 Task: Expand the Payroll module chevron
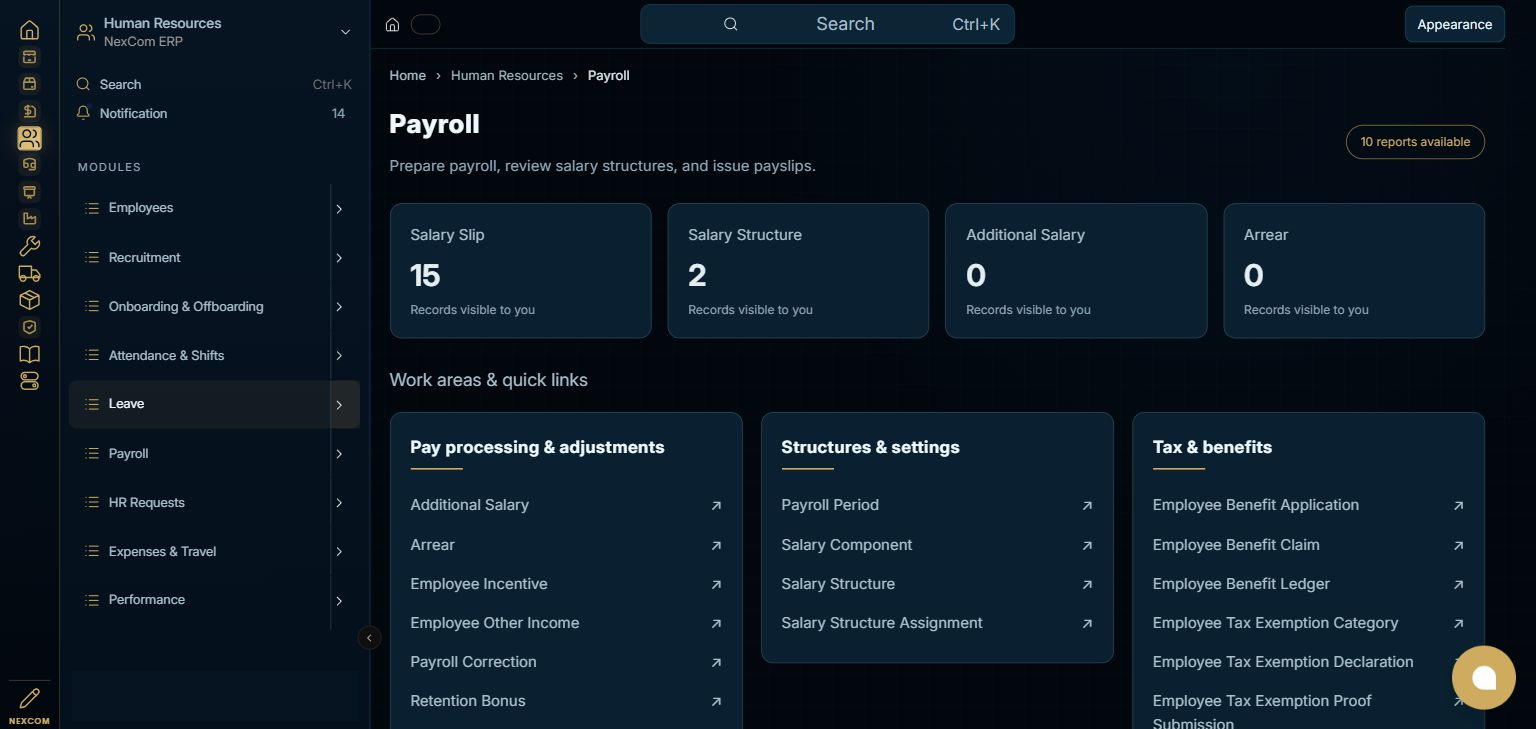click(339, 454)
